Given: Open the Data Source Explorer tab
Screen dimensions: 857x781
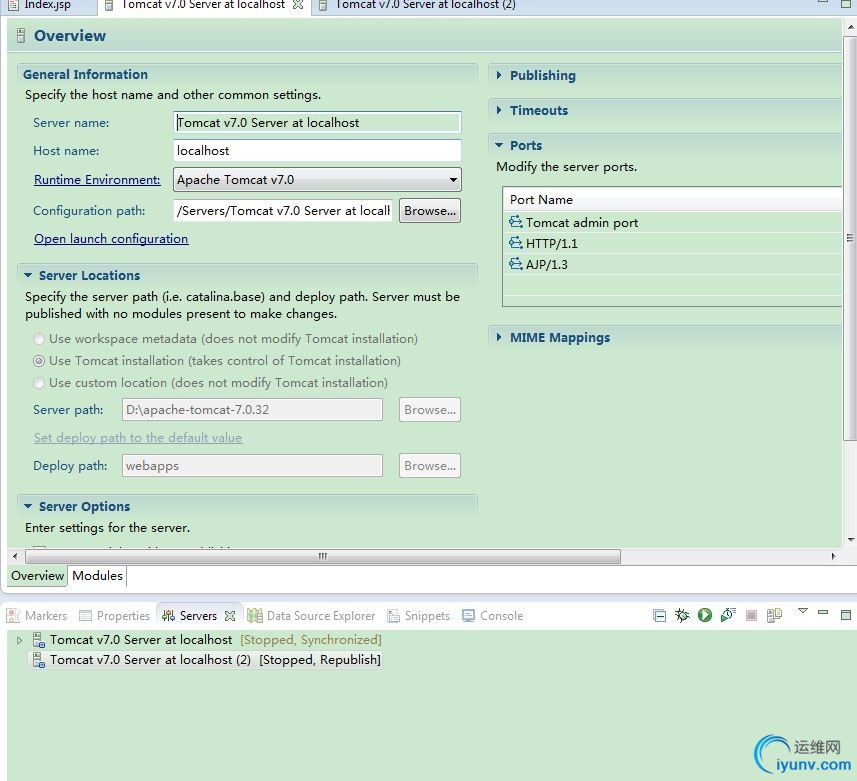Looking at the screenshot, I should (311, 616).
